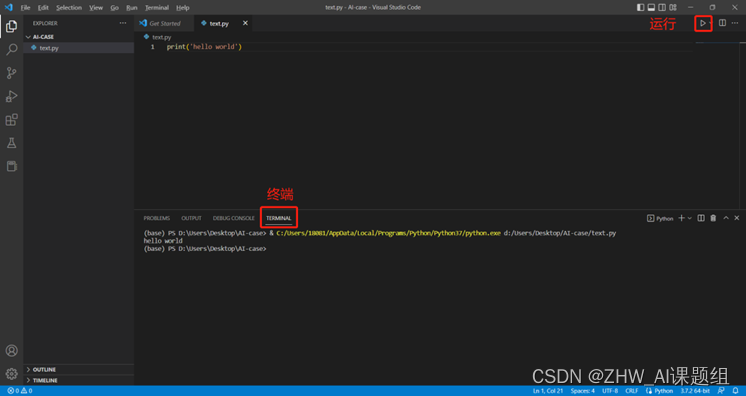This screenshot has width=746, height=396.
Task: Change CRLF end of line sequence
Action: point(631,391)
